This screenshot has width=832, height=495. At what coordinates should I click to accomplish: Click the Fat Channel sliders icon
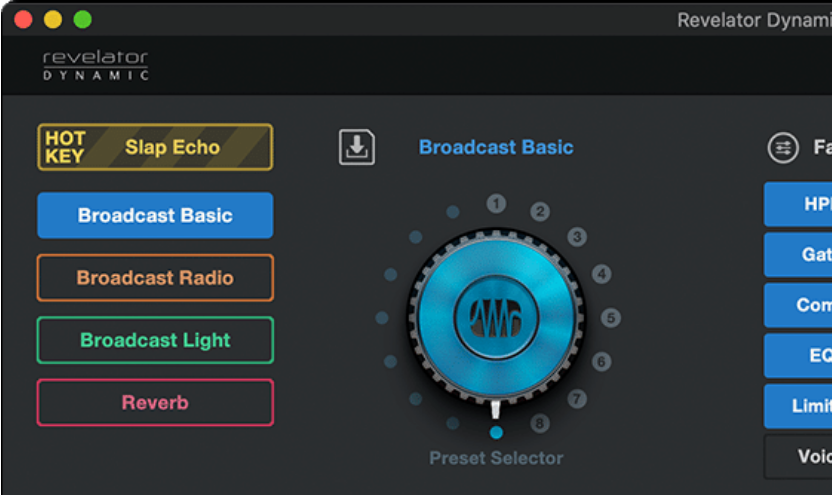pyautogui.click(x=783, y=148)
